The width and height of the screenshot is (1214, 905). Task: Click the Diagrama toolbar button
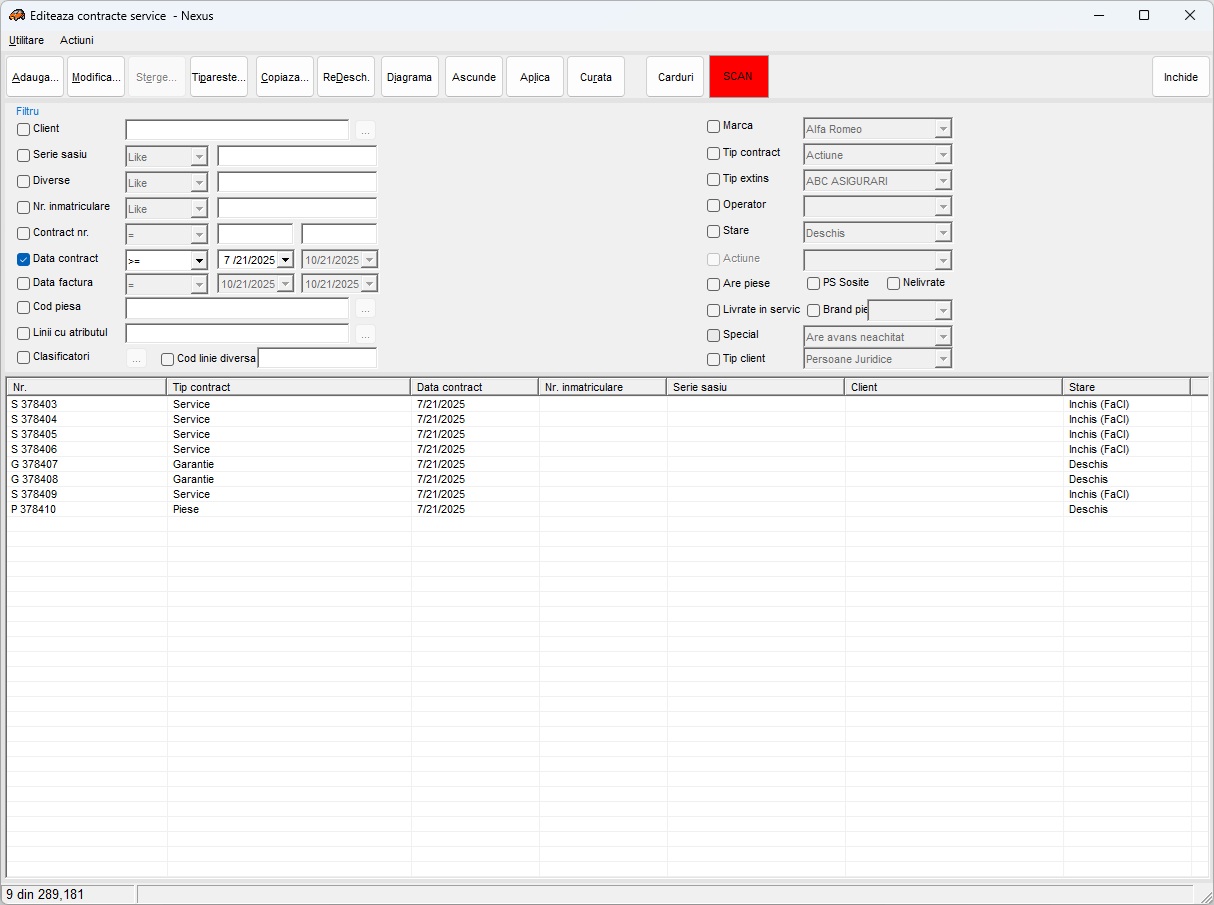pos(409,77)
